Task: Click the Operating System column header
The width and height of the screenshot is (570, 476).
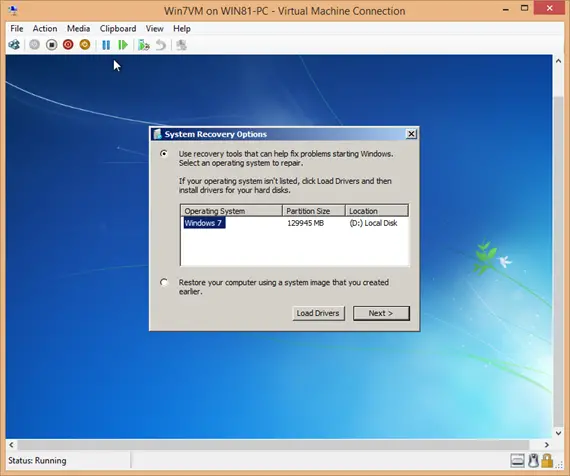Action: point(231,211)
